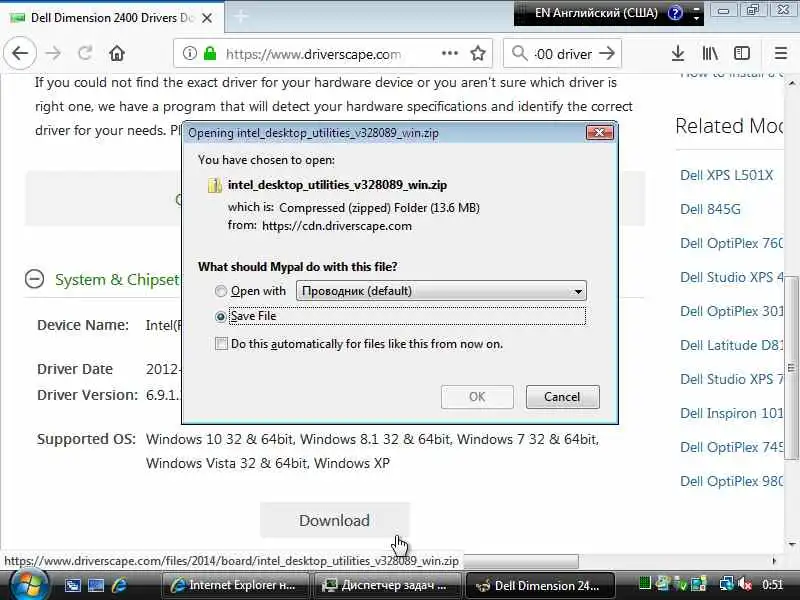Open the Проводник (default) application dropdown
Viewport: 800px width, 600px height.
pos(441,291)
